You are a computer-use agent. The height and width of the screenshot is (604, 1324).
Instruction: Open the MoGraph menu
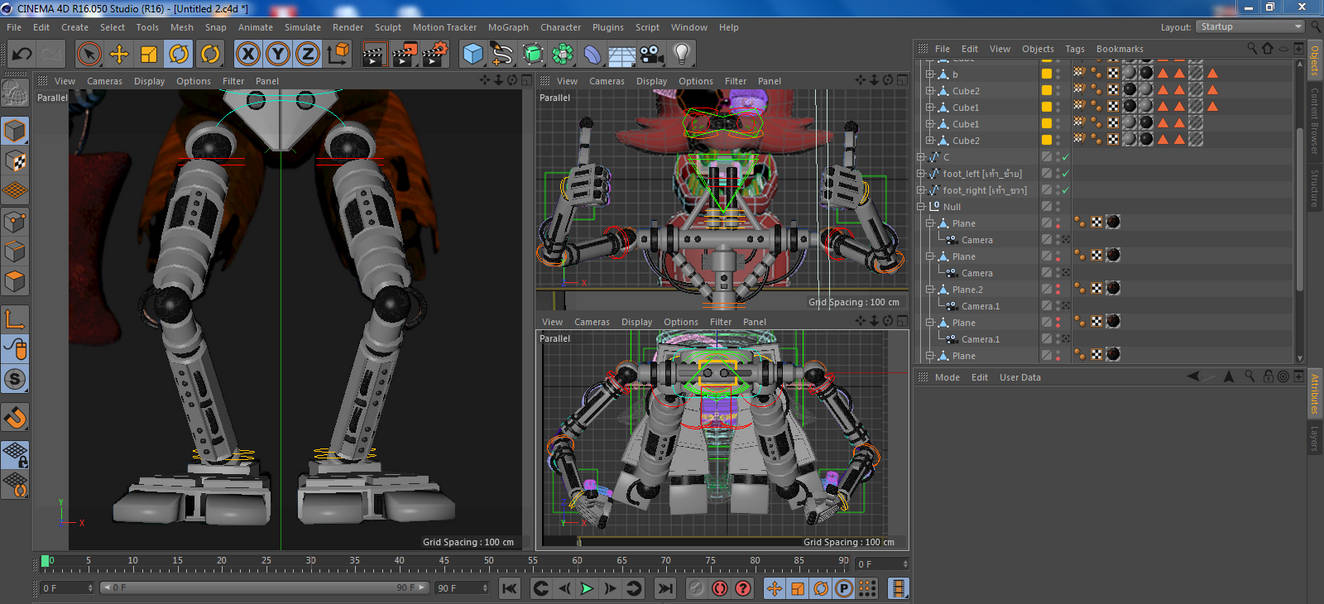tap(508, 27)
